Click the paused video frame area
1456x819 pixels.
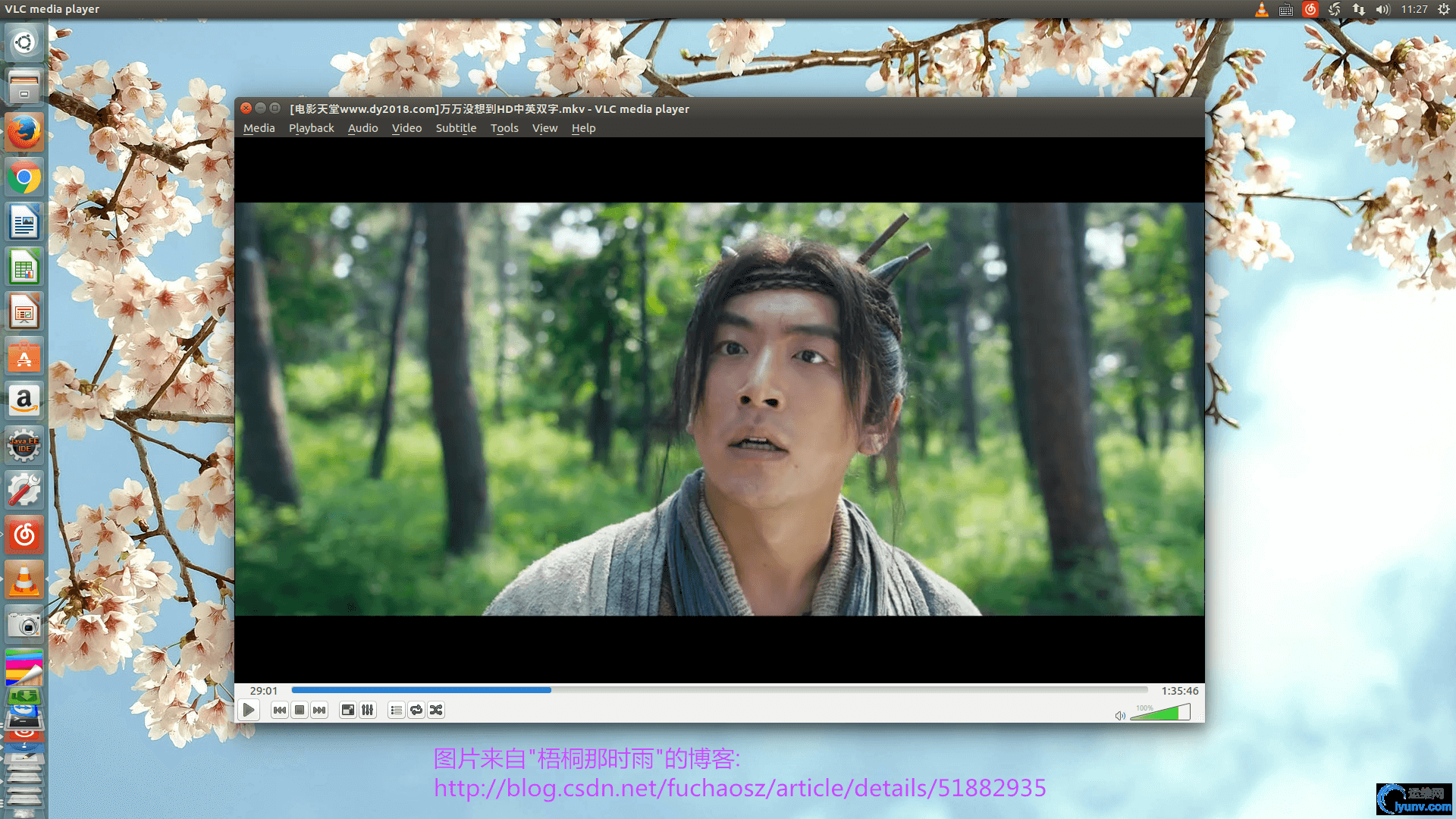click(x=720, y=409)
